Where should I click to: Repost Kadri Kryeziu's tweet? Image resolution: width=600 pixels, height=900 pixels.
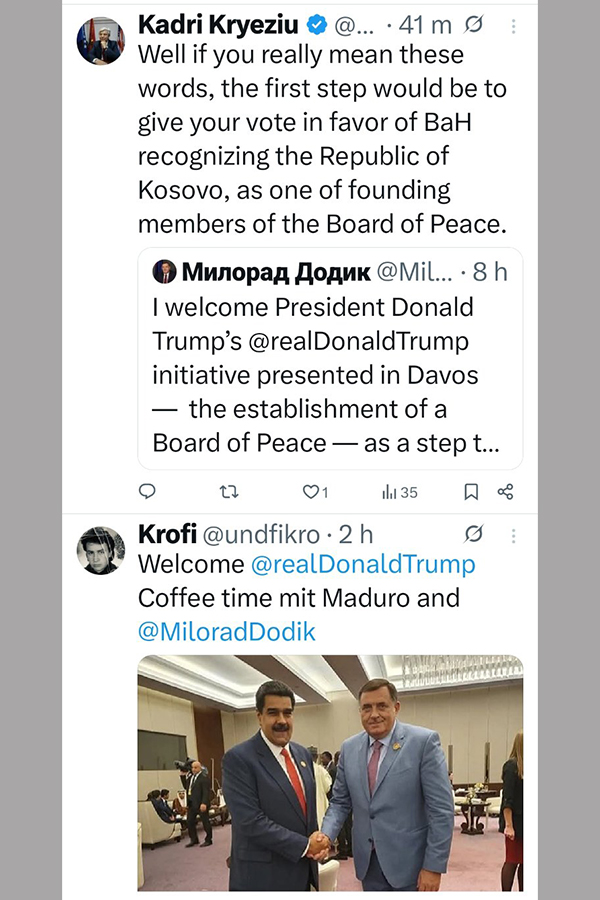click(229, 491)
